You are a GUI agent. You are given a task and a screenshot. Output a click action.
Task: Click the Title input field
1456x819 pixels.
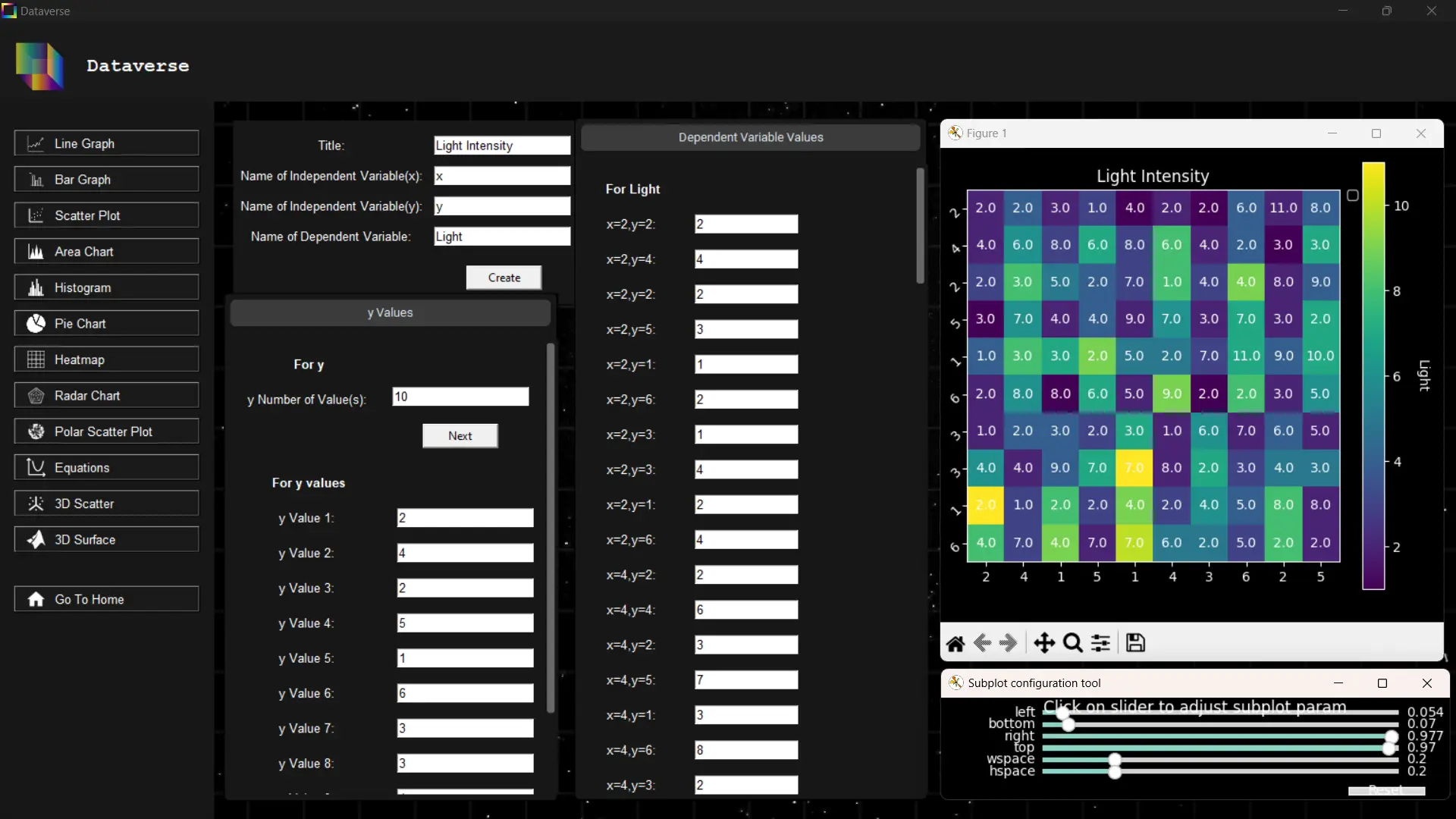(501, 146)
